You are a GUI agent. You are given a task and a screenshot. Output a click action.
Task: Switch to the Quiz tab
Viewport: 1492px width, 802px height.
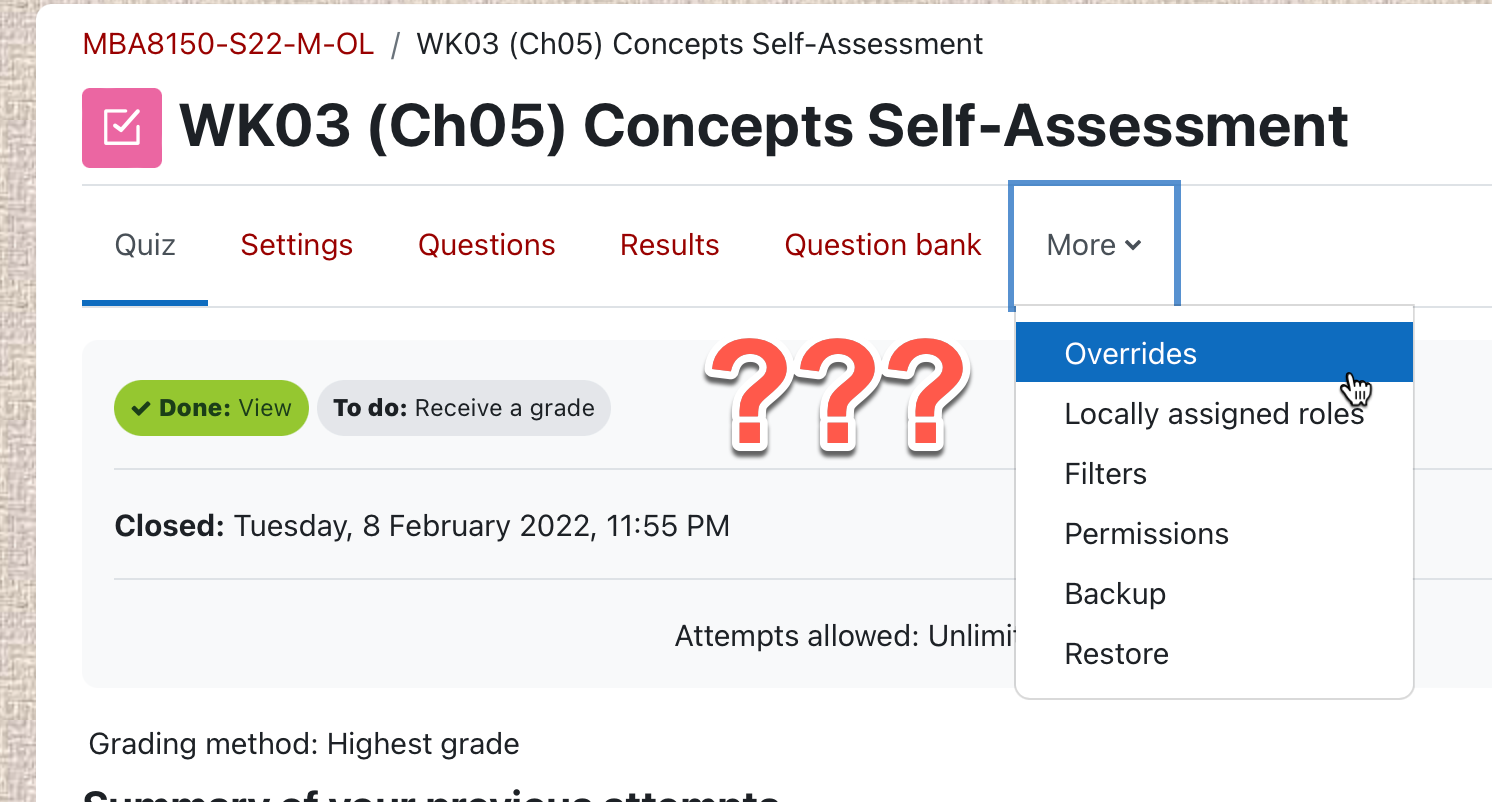point(145,245)
